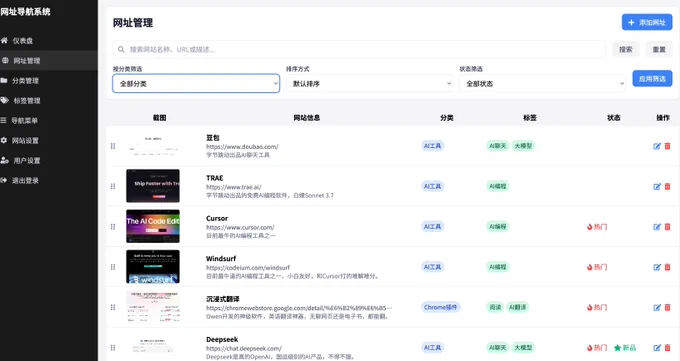This screenshot has width=680, height=361.
Task: Open 标签管理 in the sidebar
Action: 49,100
